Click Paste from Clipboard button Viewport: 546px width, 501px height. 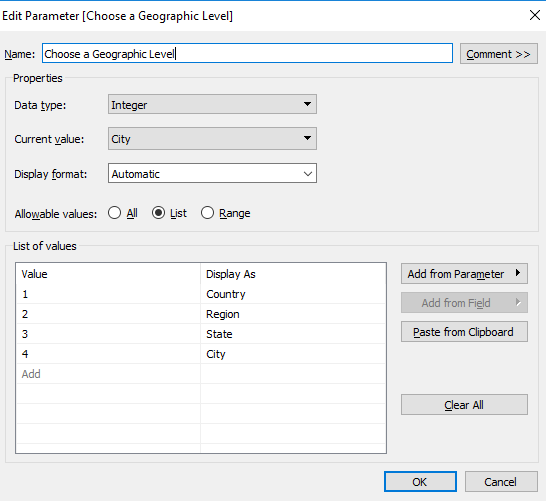tap(464, 332)
